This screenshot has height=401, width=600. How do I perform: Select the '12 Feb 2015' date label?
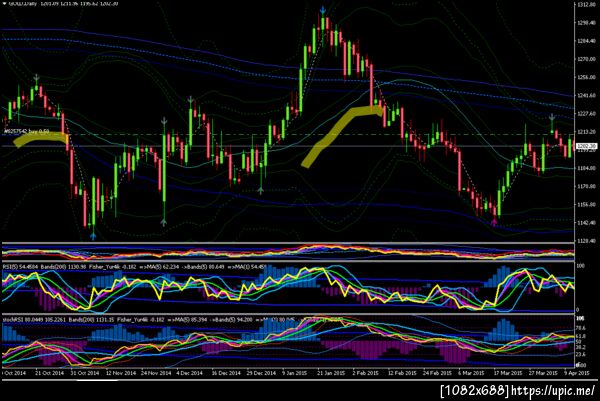point(402,373)
